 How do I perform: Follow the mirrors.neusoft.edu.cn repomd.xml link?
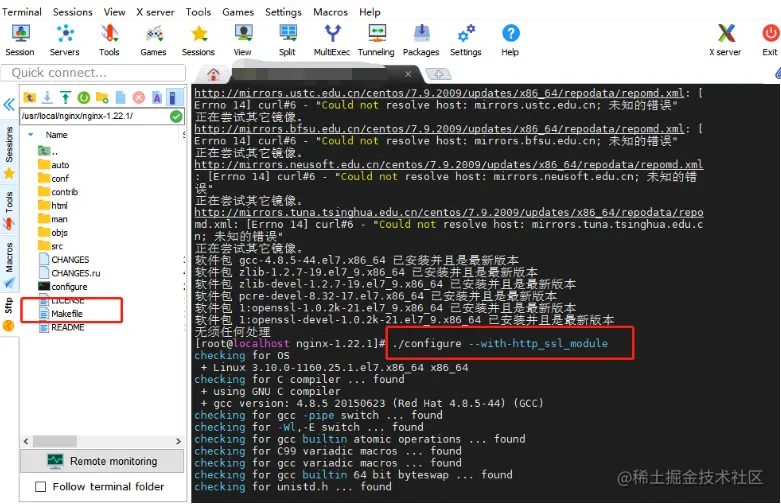coord(449,165)
